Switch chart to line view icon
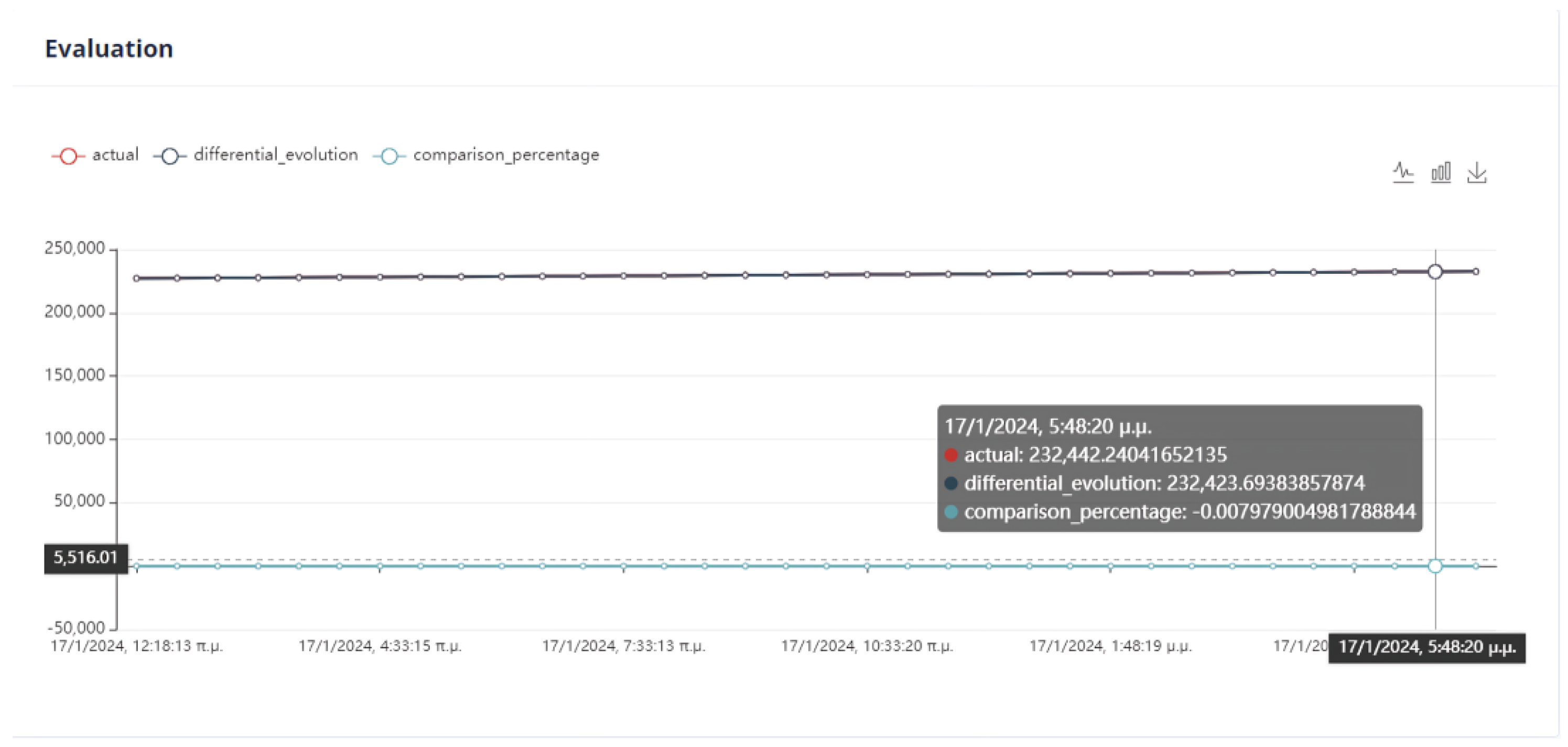This screenshot has height=747, width=1568. [x=1403, y=173]
